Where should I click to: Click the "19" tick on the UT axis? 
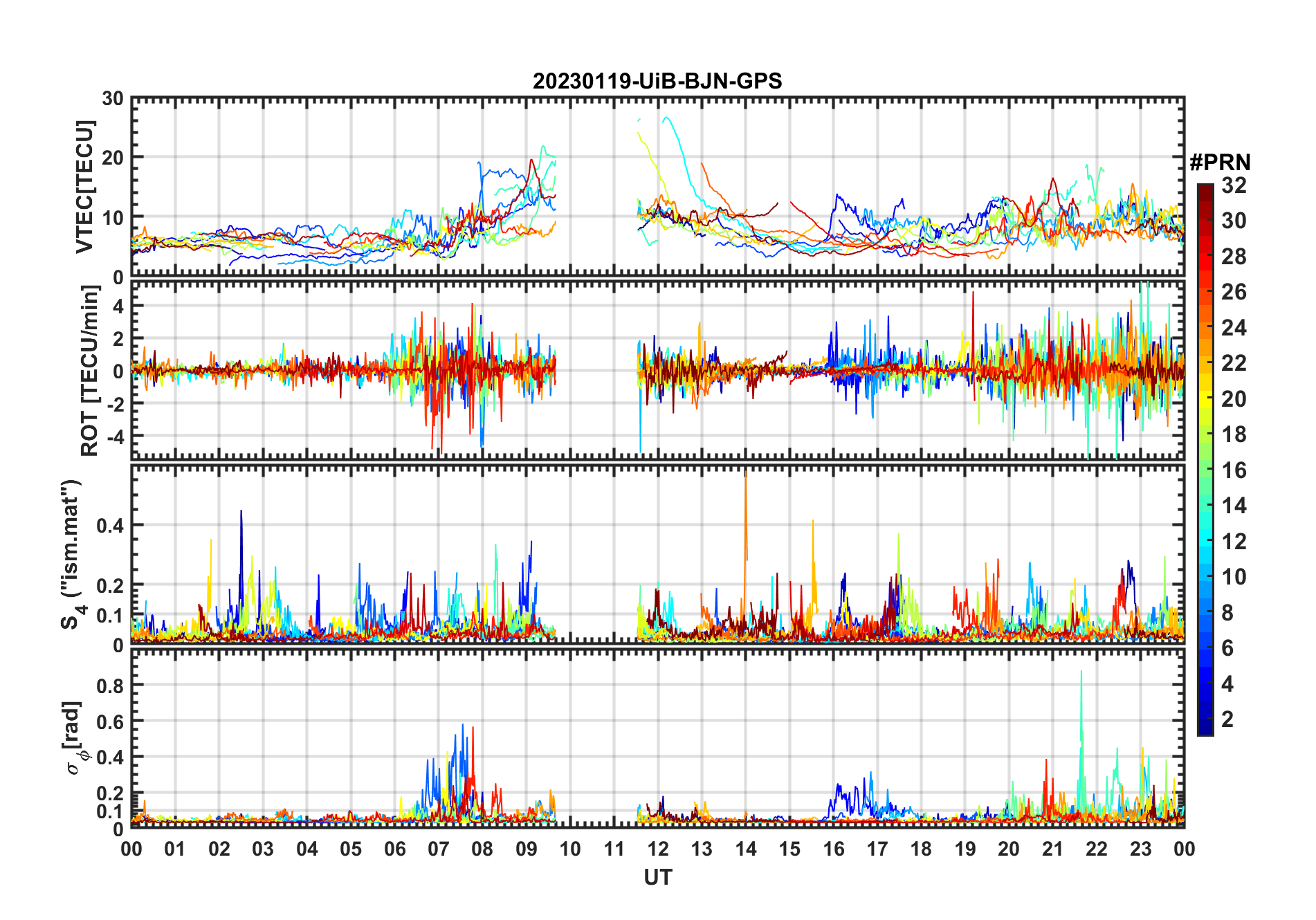click(x=965, y=849)
